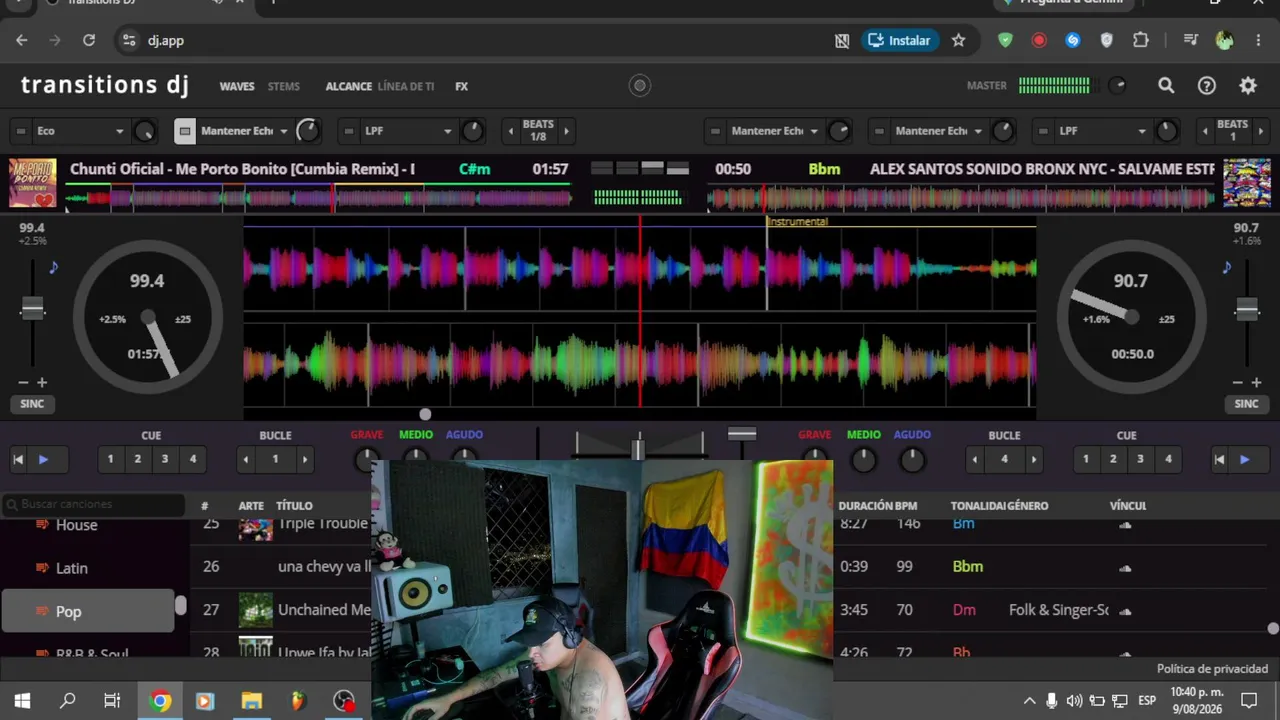Increase left deck beats from 1/8
1280x720 pixels.
[566, 131]
